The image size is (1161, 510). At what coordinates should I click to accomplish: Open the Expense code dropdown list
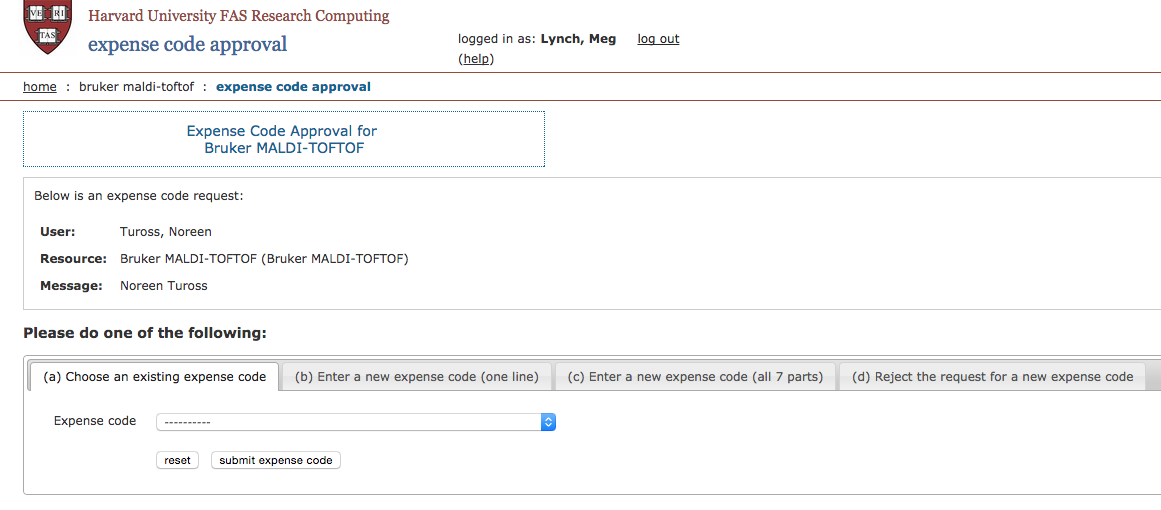point(355,422)
